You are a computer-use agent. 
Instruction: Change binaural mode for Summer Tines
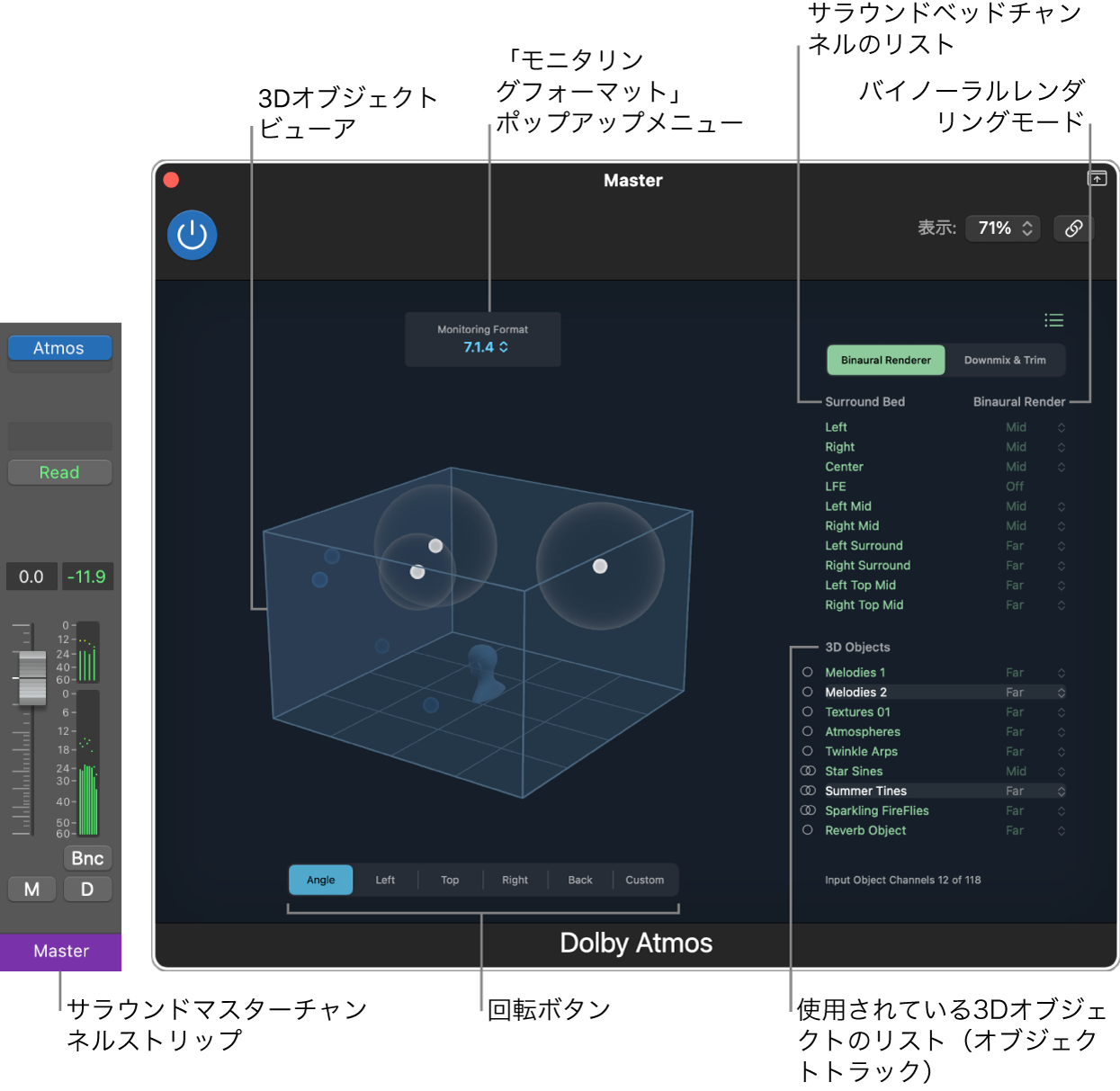click(x=1035, y=791)
